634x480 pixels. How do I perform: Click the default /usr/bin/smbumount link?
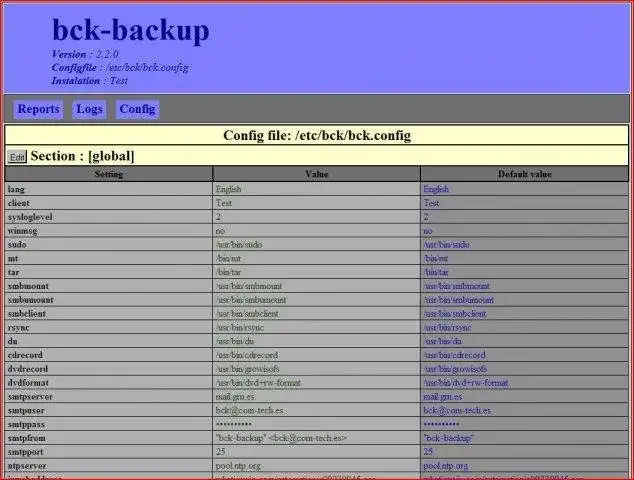coord(459,300)
